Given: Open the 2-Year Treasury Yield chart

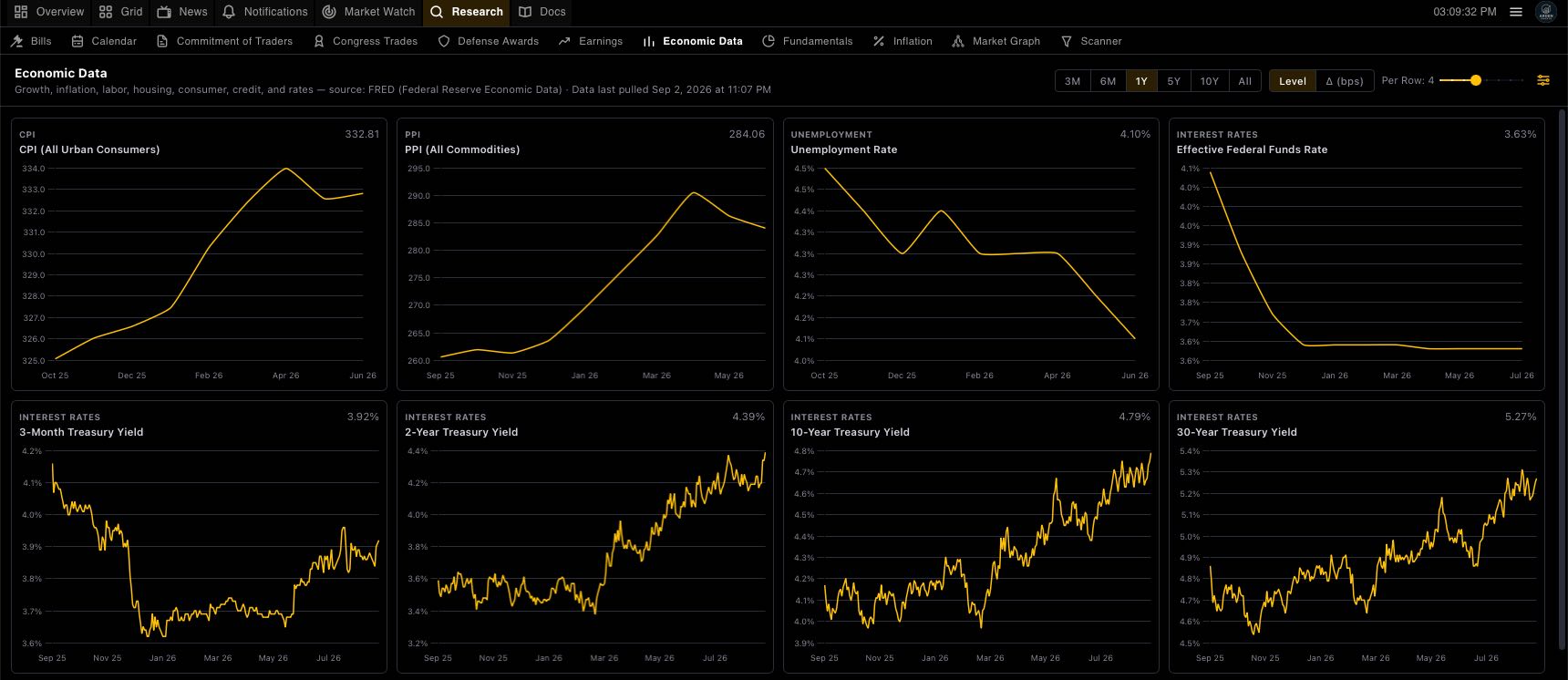Looking at the screenshot, I should click(585, 537).
